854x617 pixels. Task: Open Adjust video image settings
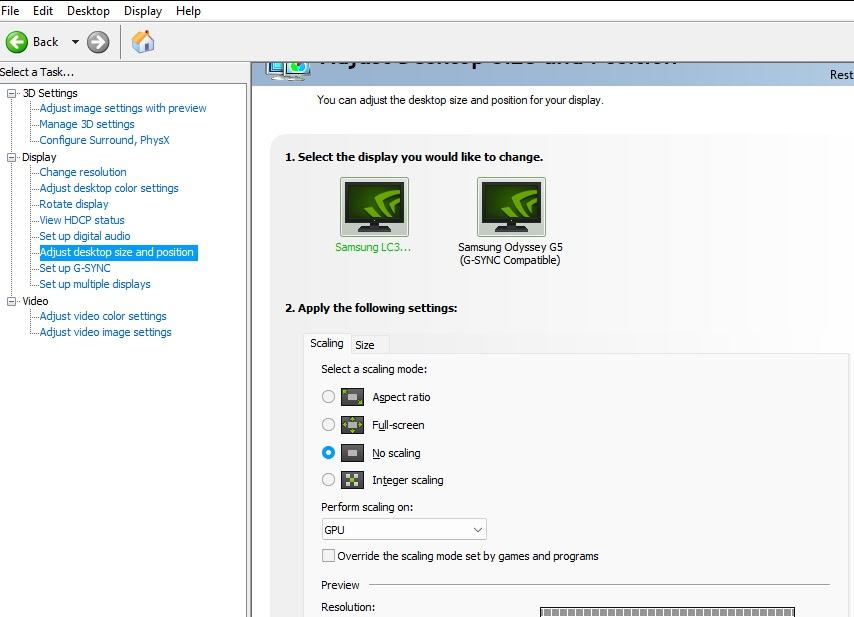click(105, 332)
